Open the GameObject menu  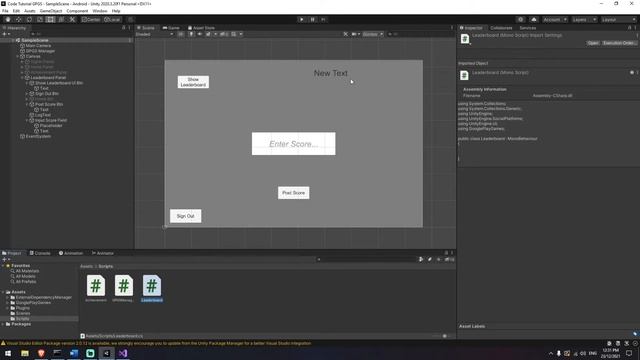tap(51, 11)
